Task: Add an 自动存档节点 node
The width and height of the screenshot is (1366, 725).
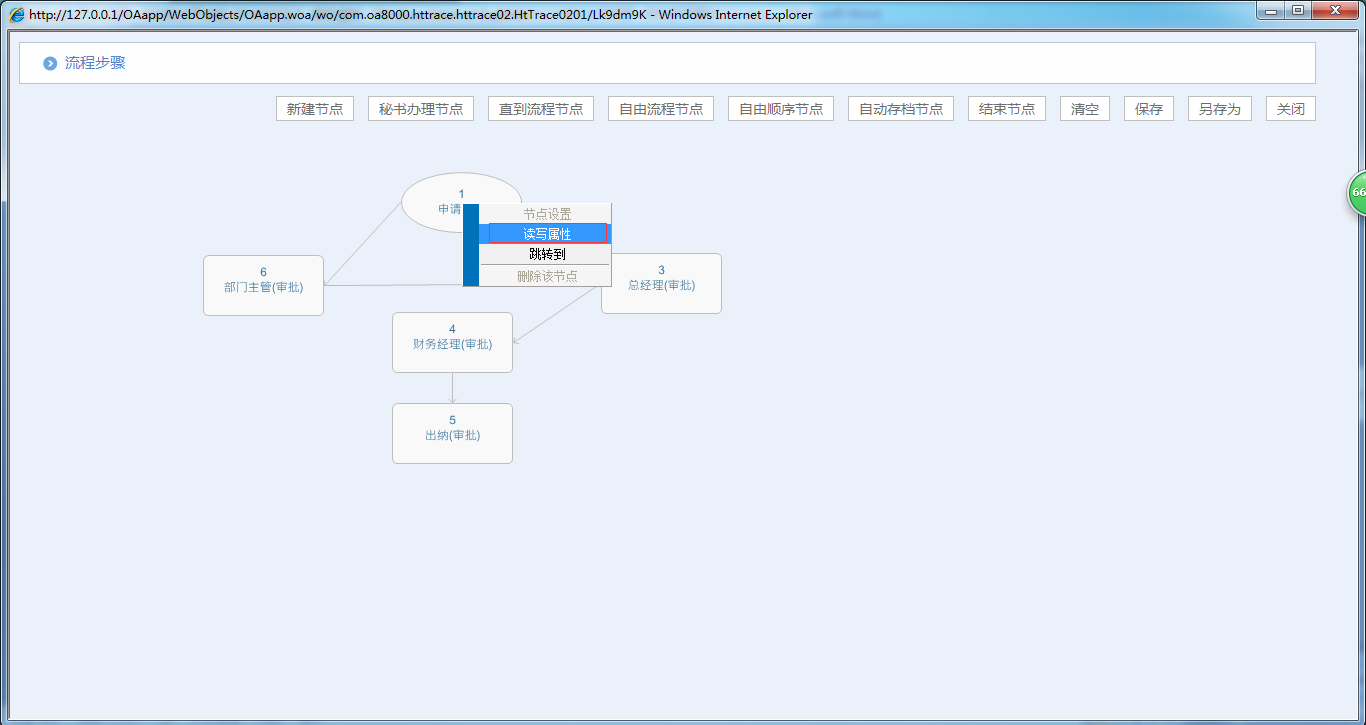Action: coord(901,109)
